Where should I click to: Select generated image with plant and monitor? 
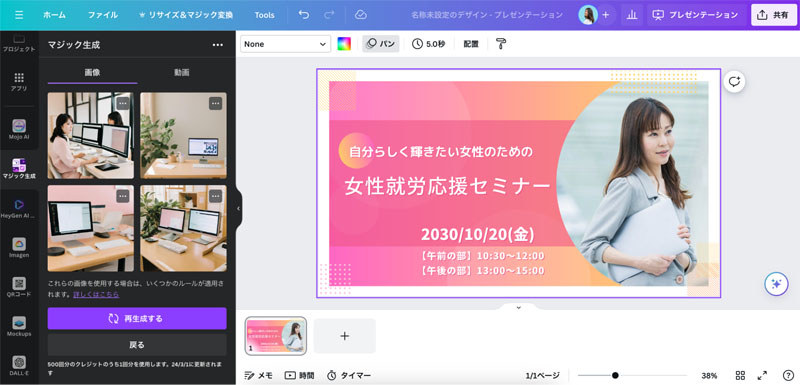184,136
